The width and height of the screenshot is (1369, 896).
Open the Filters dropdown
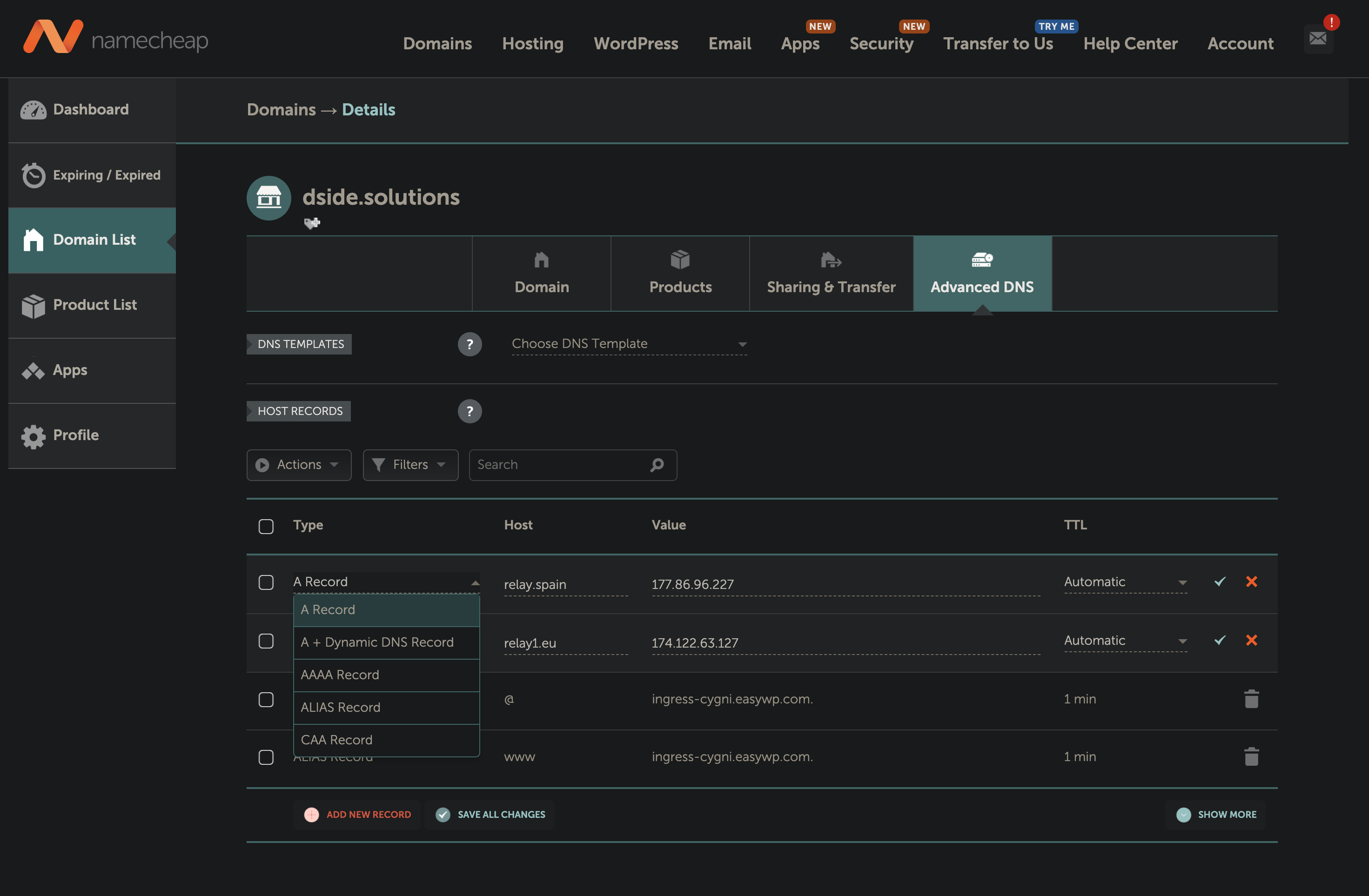pyautogui.click(x=410, y=465)
